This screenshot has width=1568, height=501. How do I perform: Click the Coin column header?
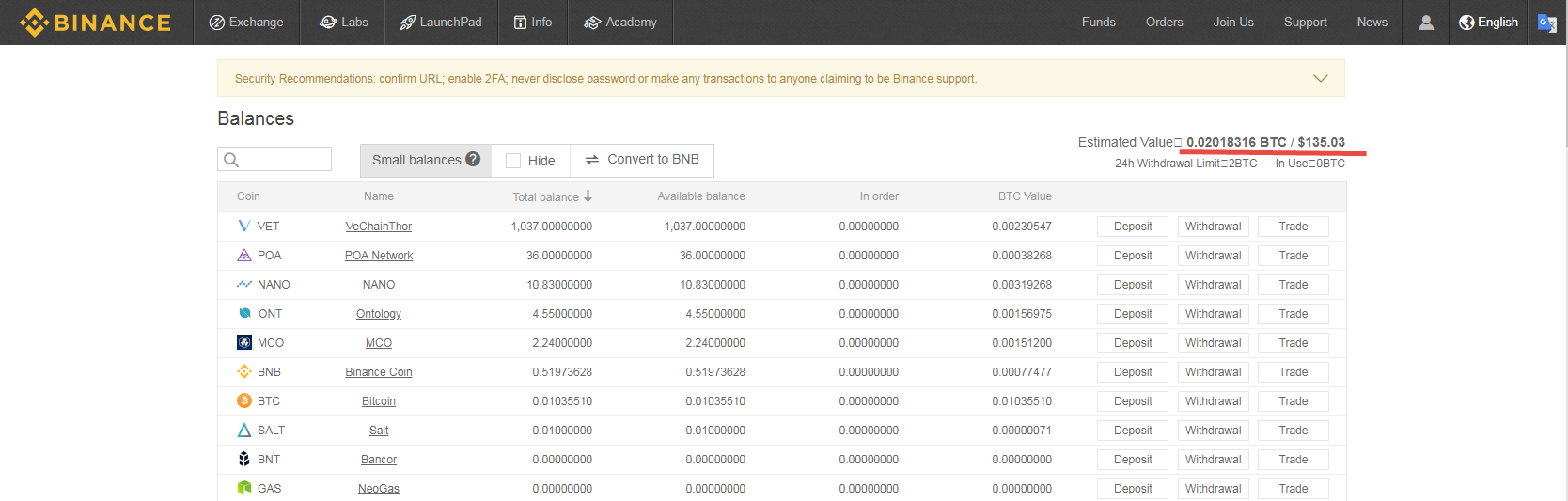(x=248, y=196)
